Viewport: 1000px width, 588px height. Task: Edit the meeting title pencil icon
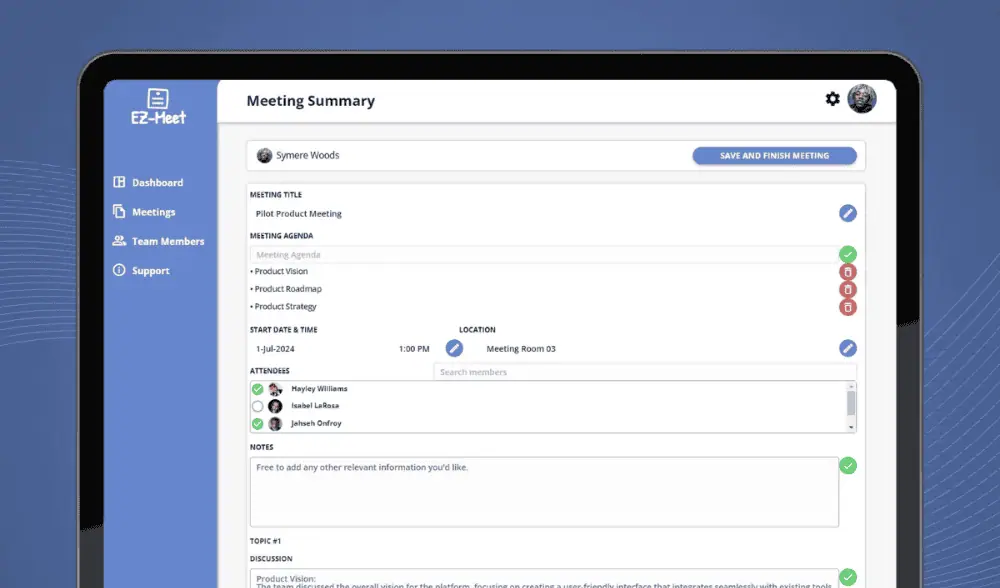[x=848, y=213]
